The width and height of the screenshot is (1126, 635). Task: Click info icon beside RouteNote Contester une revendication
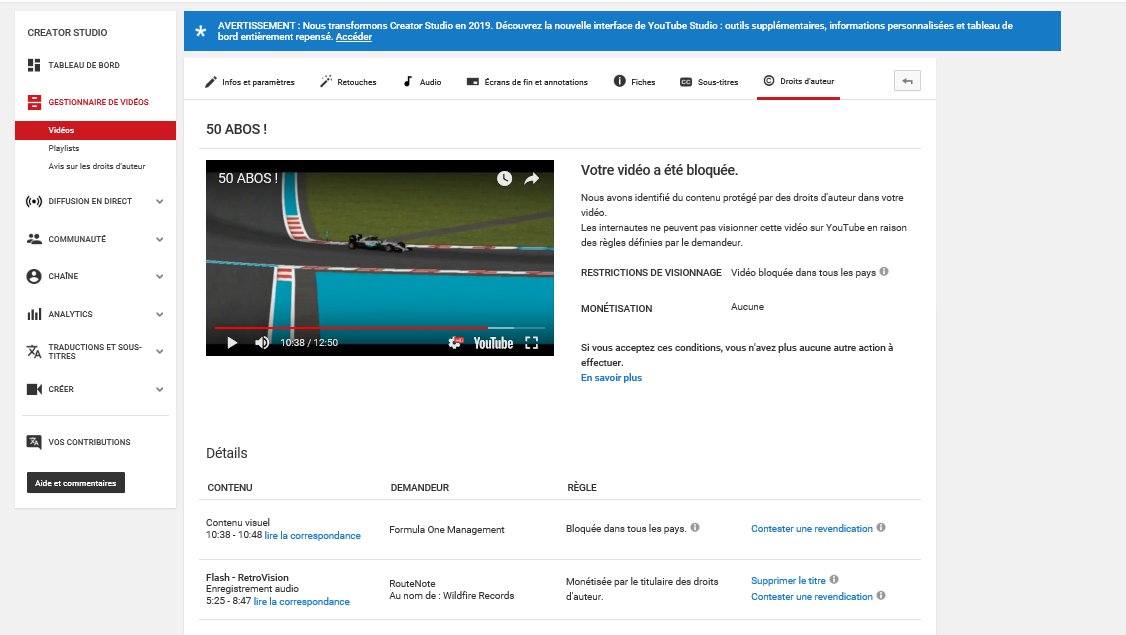pyautogui.click(x=881, y=595)
